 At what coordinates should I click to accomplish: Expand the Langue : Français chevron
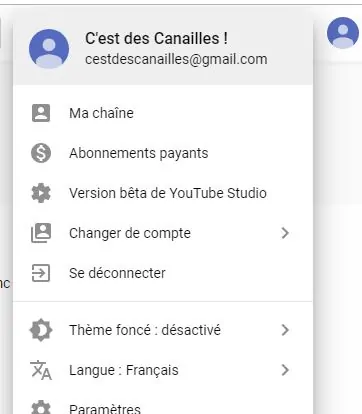click(285, 370)
